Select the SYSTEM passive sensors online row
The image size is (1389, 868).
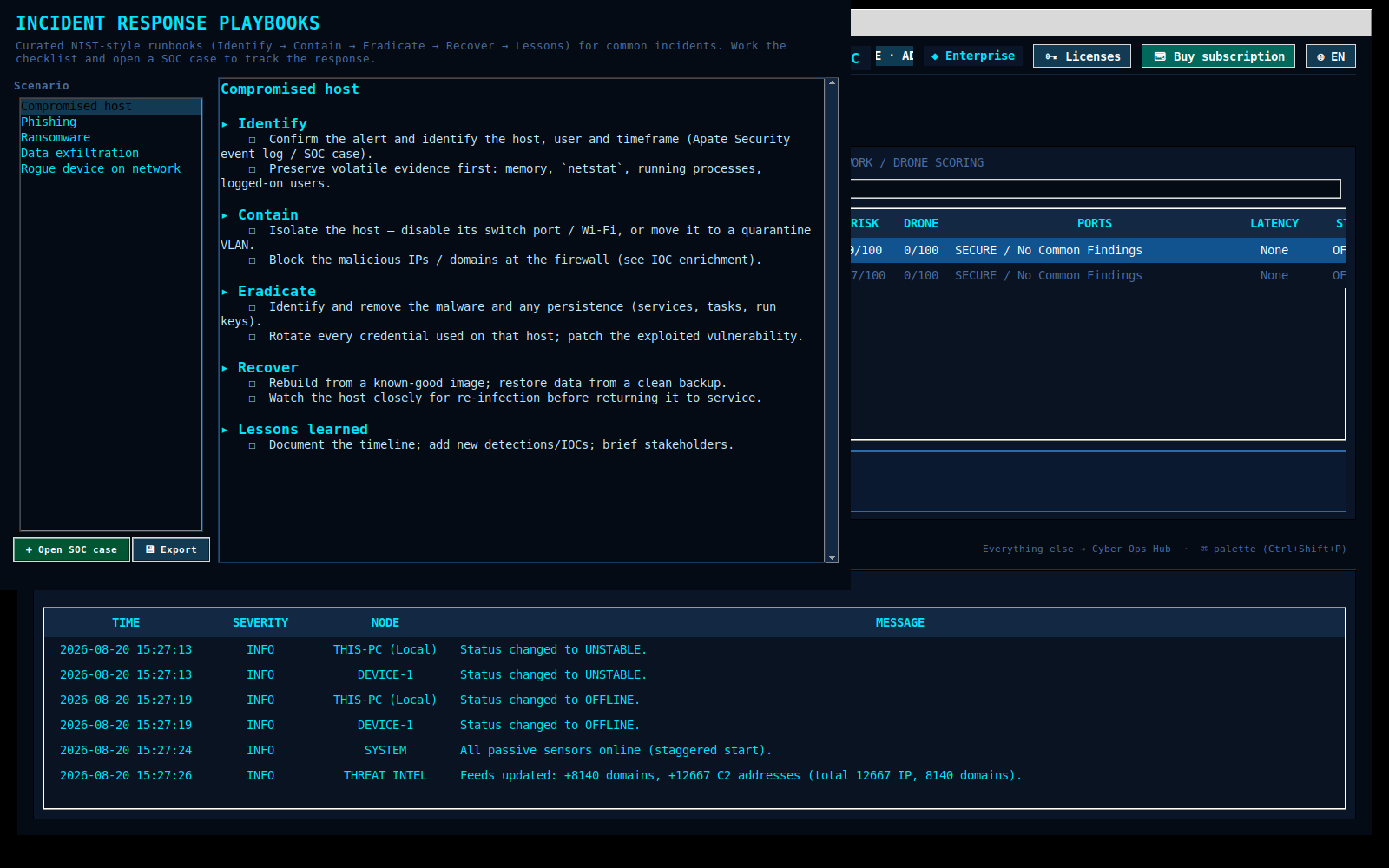coord(694,750)
